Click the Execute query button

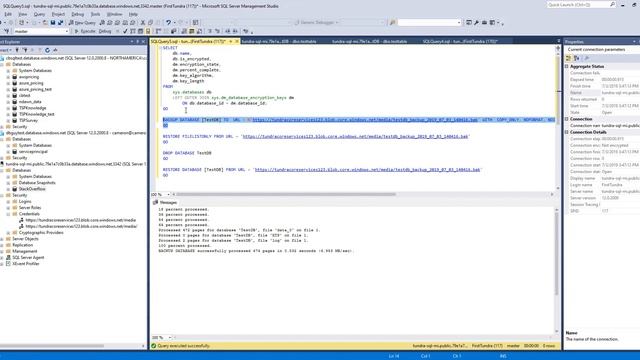(85, 31)
